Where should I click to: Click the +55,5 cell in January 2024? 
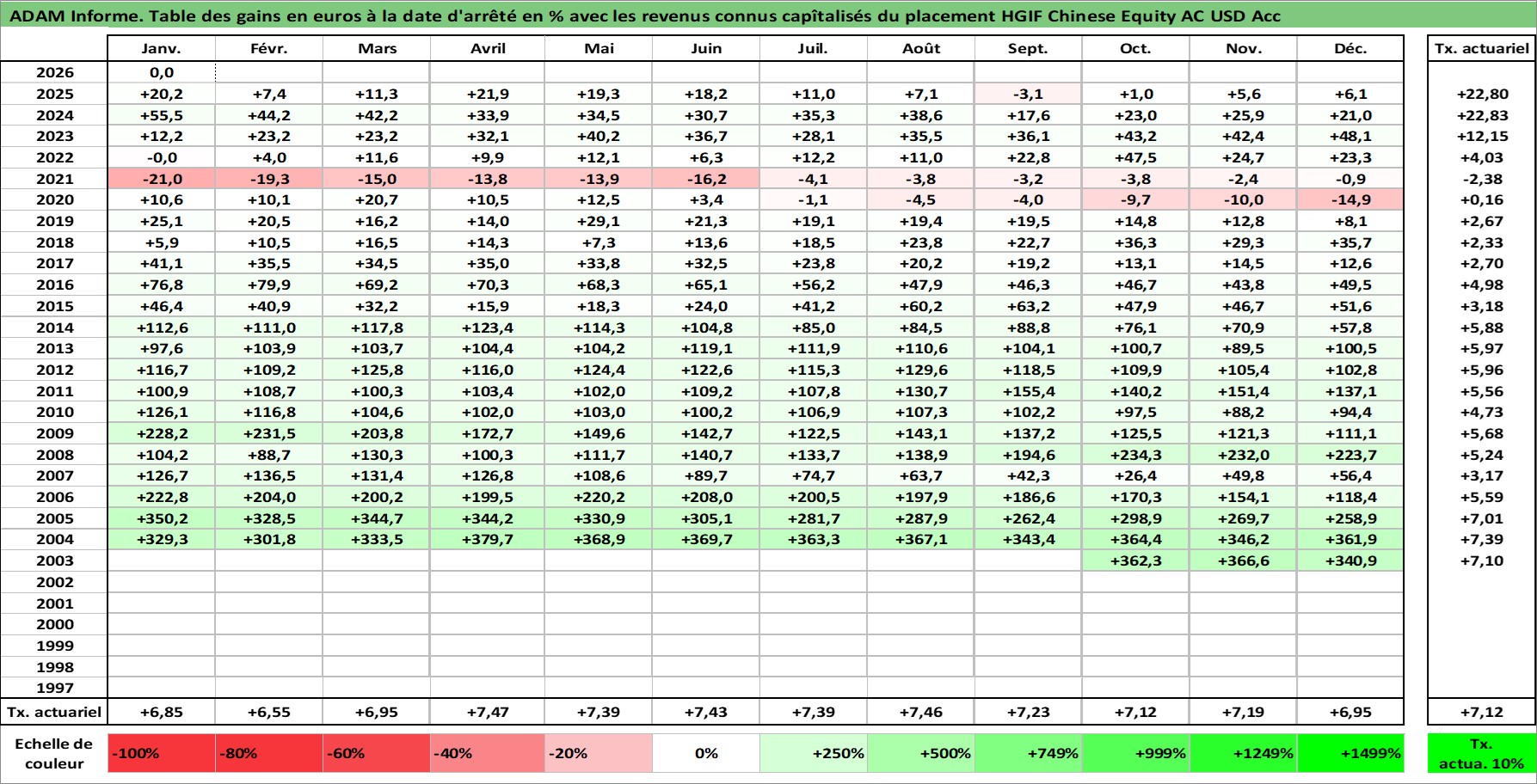(x=162, y=115)
